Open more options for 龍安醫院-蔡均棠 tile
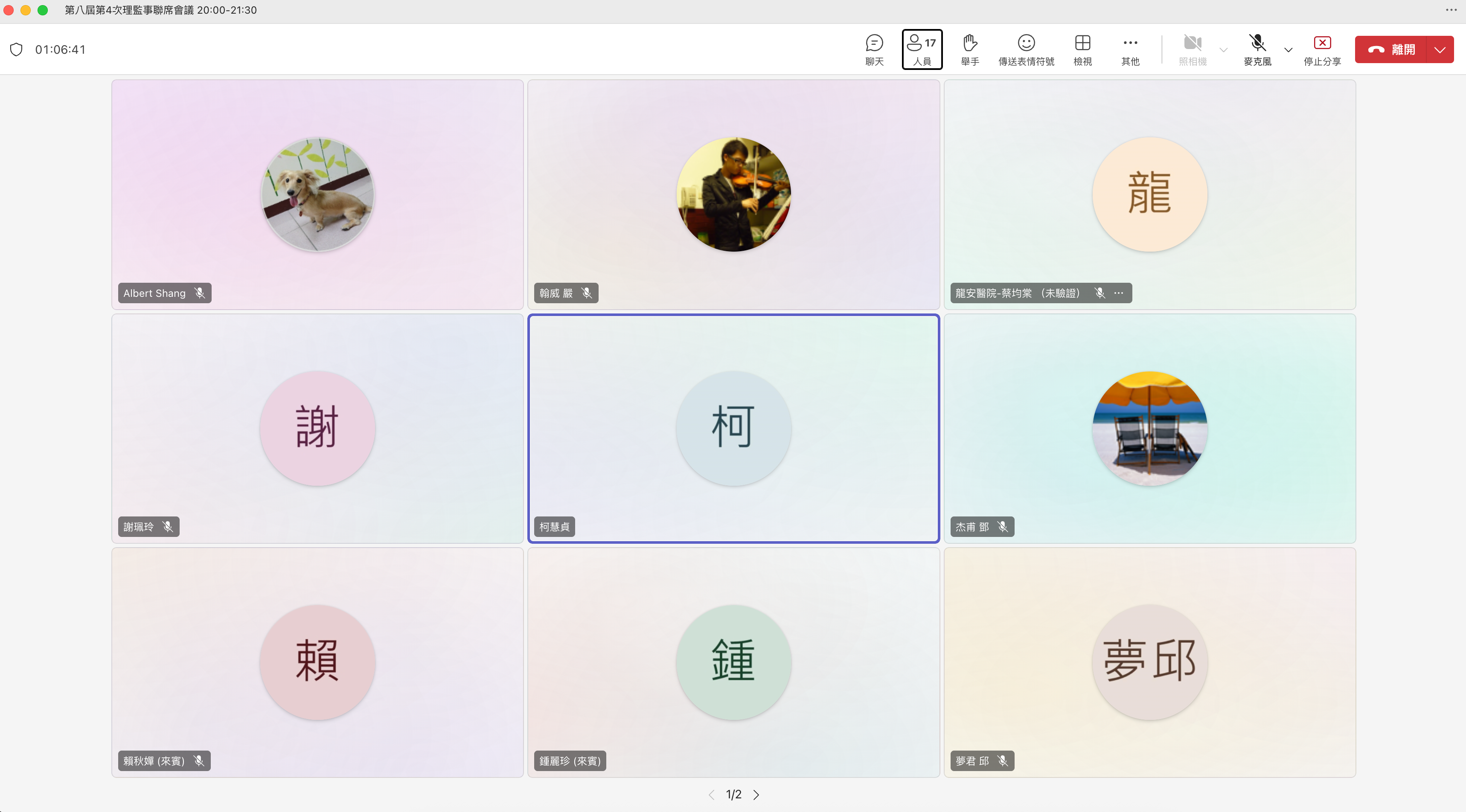 tap(1119, 293)
